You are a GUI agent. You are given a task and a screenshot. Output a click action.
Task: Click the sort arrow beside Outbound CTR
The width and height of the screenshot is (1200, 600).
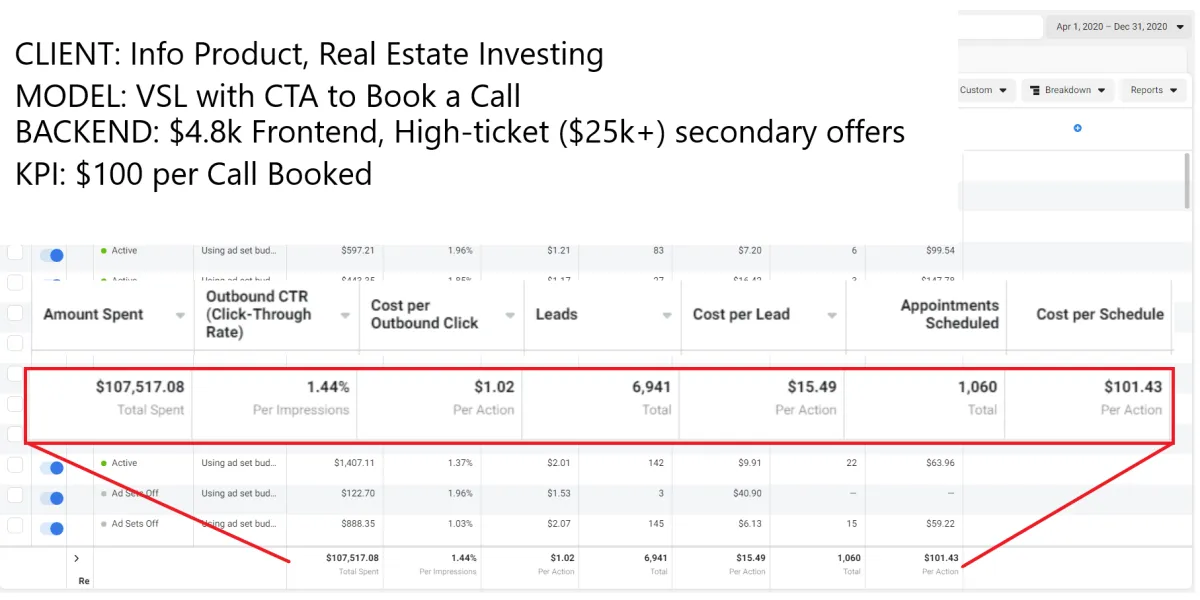[x=344, y=315]
